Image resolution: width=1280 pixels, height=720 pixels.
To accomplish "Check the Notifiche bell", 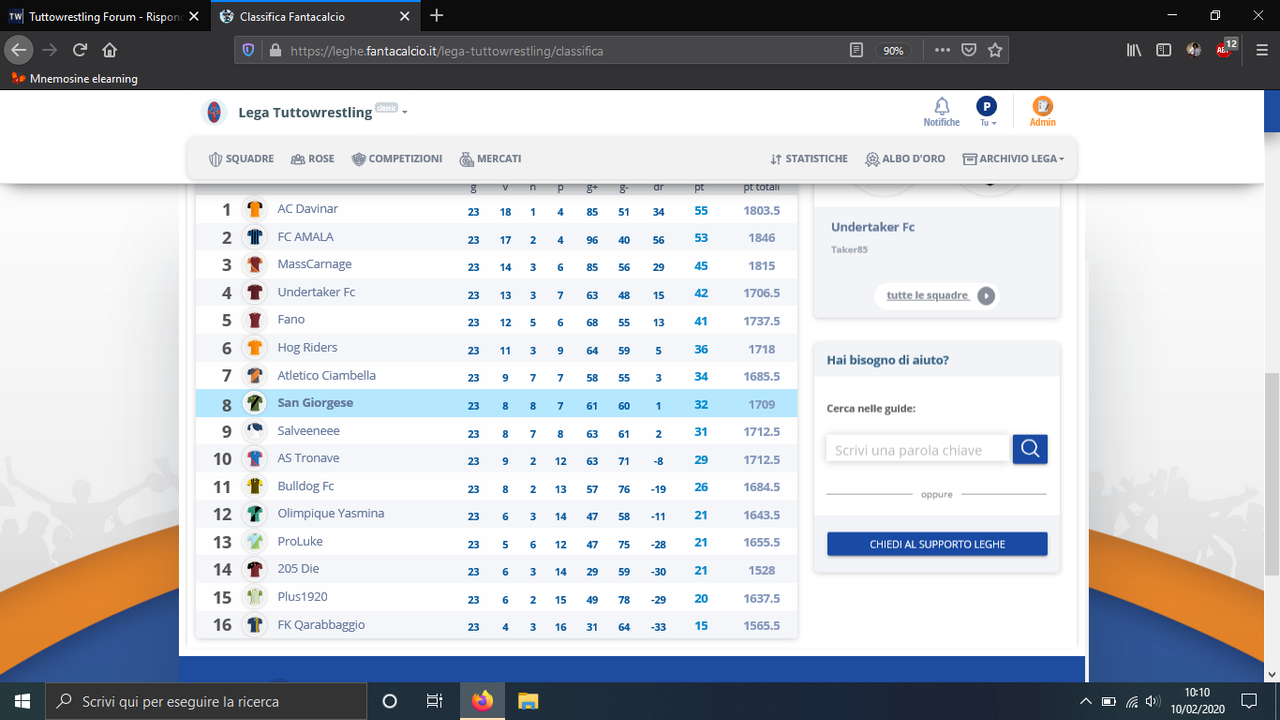I will click(x=941, y=111).
